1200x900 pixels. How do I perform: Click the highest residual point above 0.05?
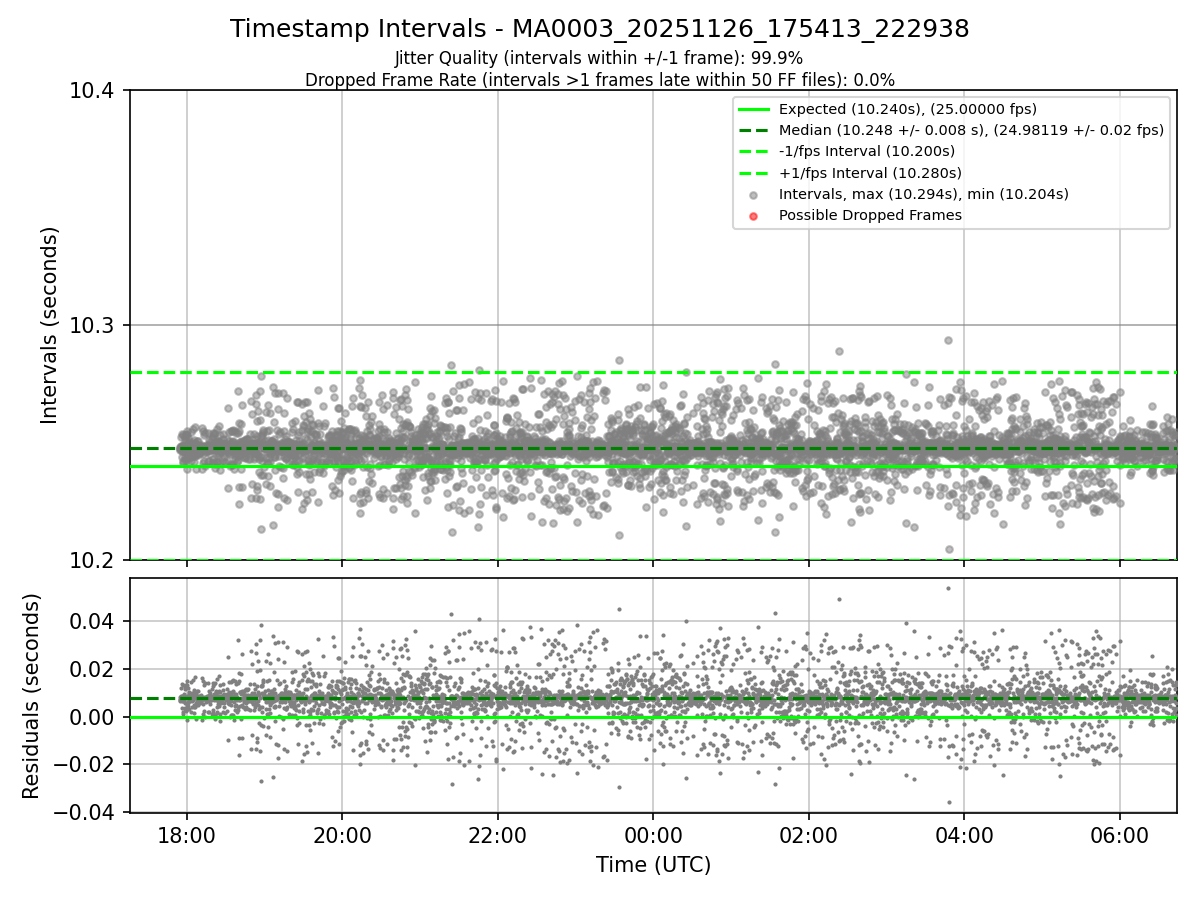click(948, 588)
